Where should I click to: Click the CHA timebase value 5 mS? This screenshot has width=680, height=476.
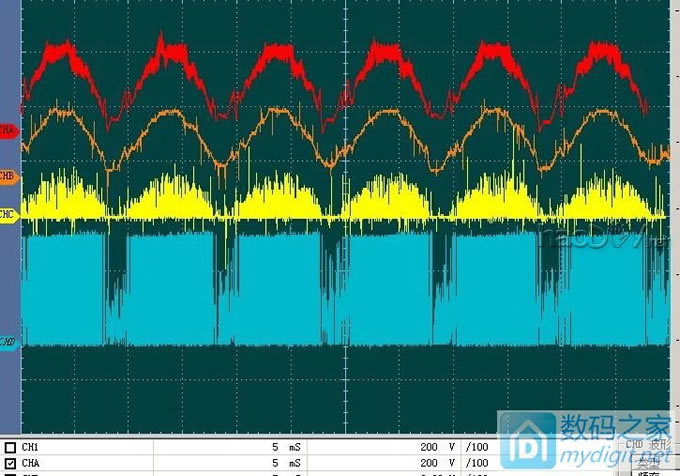[285, 463]
